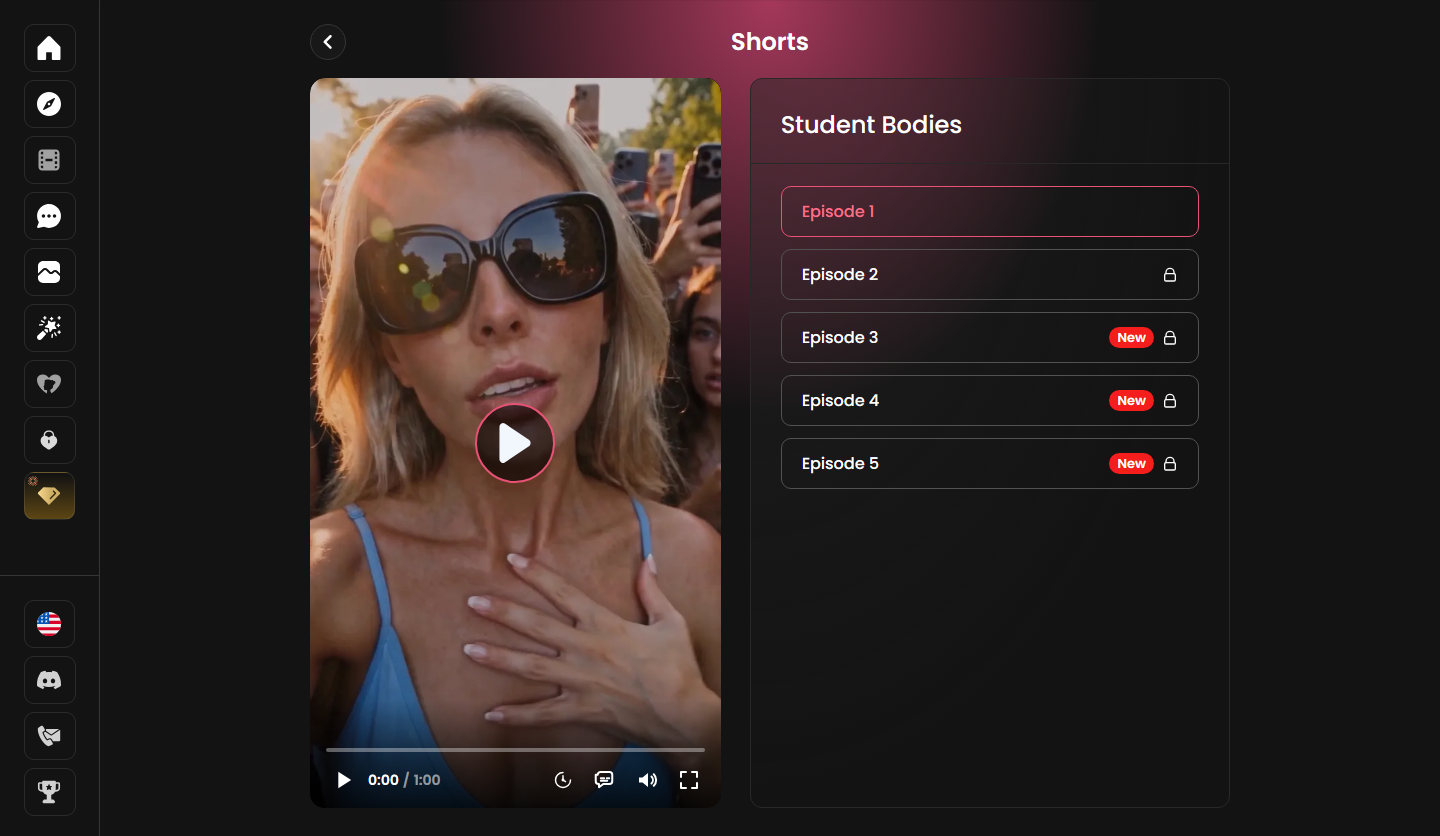Viewport: 1440px width, 836px height.
Task: Select Episode 1
Action: [990, 211]
